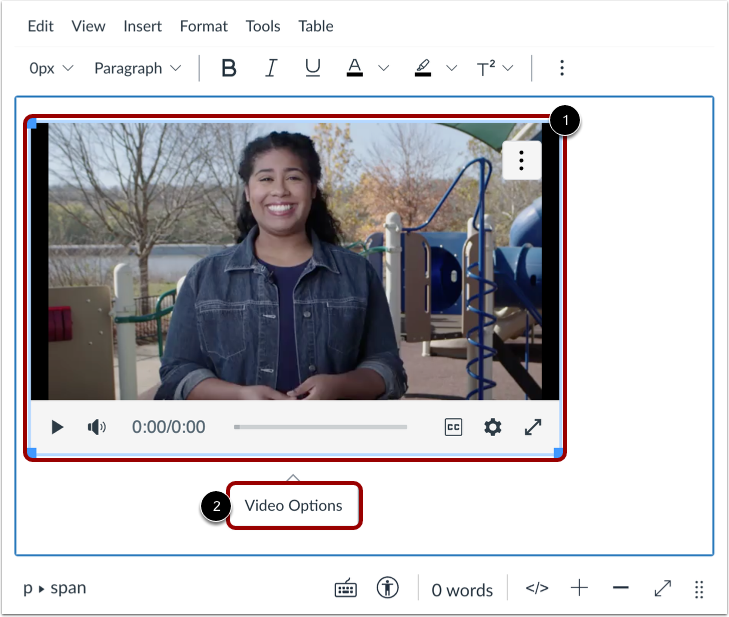Viewport: 729px width, 617px height.
Task: Apply the background highlight color button
Action: (423, 68)
